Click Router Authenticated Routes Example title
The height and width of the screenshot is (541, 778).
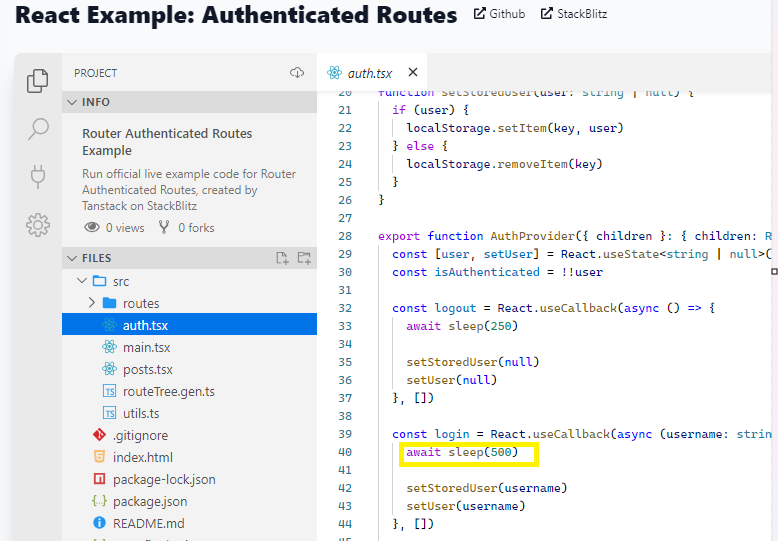(167, 142)
